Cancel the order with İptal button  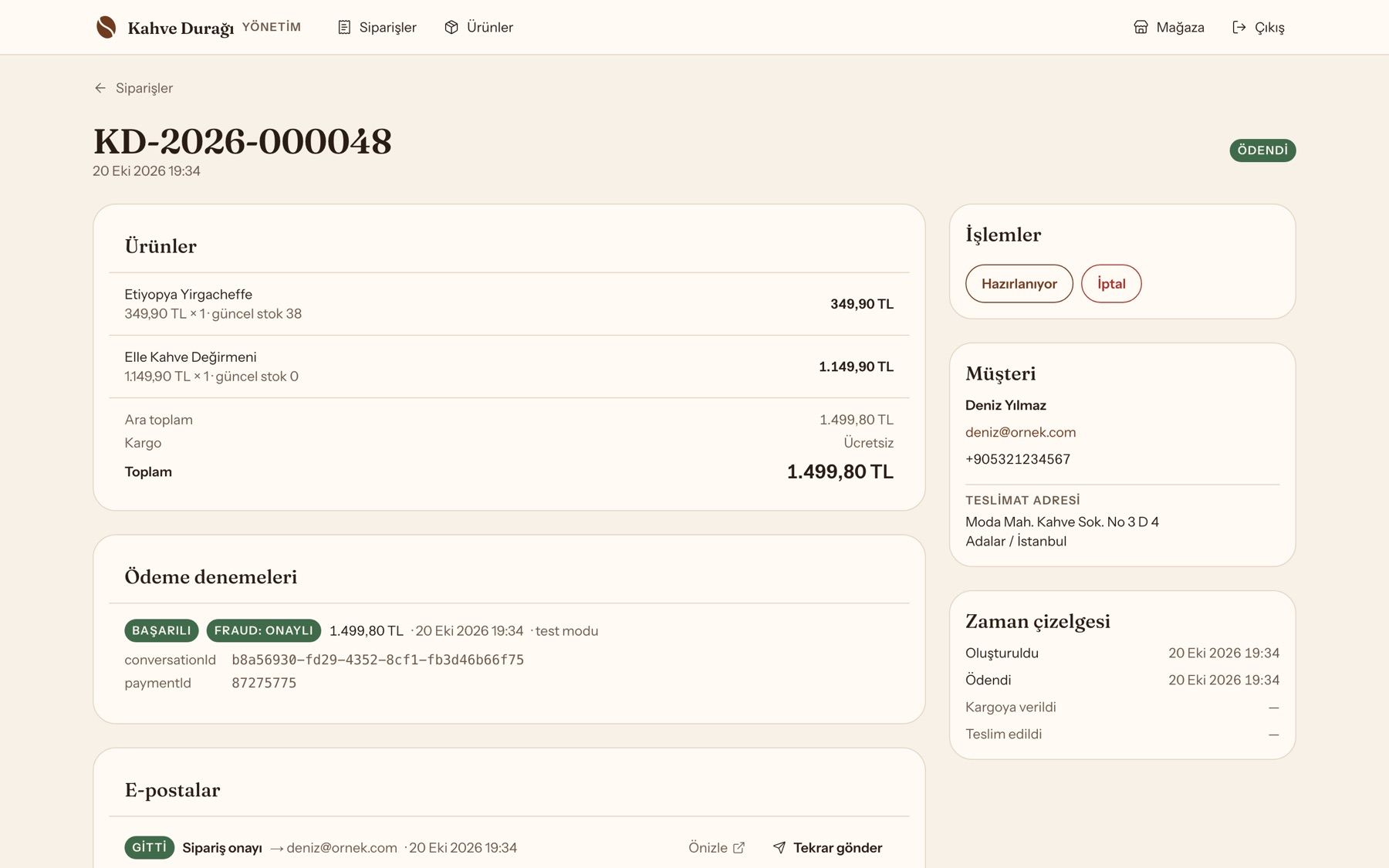(1111, 284)
